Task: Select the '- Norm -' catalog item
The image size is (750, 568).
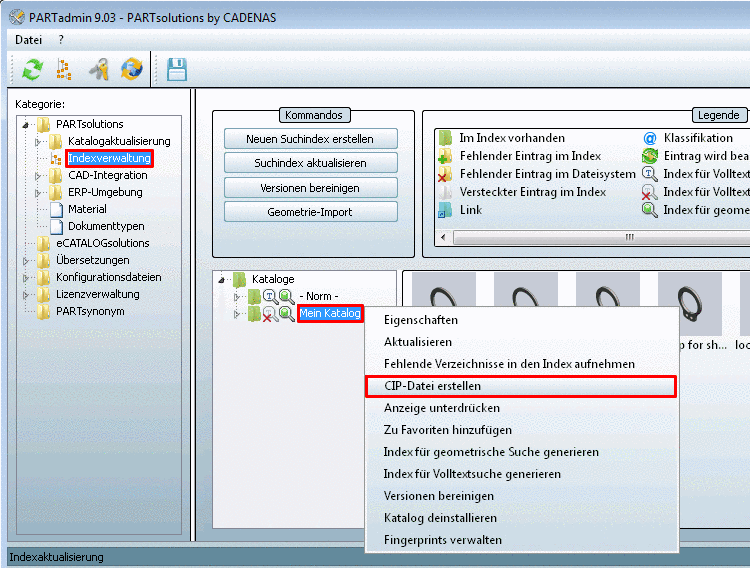Action: tap(319, 296)
